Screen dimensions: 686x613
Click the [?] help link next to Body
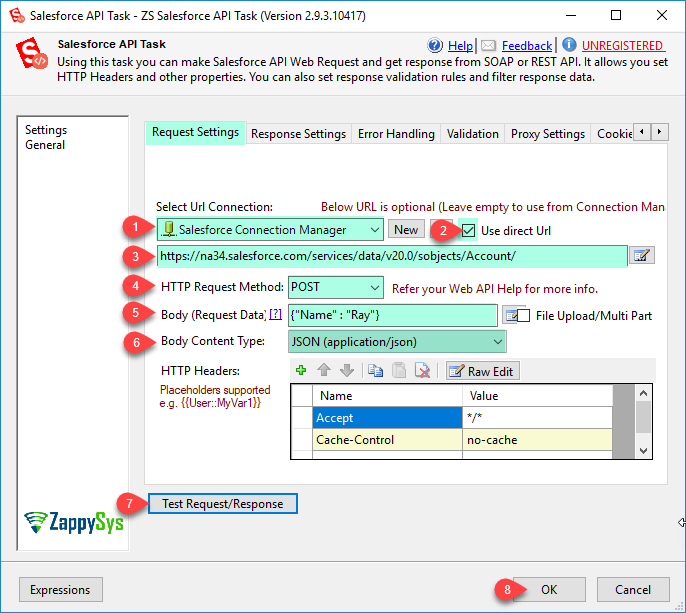[x=275, y=314]
